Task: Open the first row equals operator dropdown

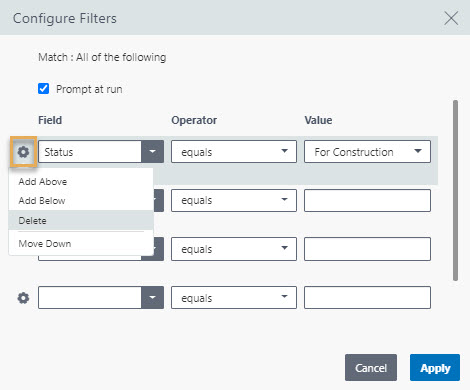Action: tap(234, 152)
